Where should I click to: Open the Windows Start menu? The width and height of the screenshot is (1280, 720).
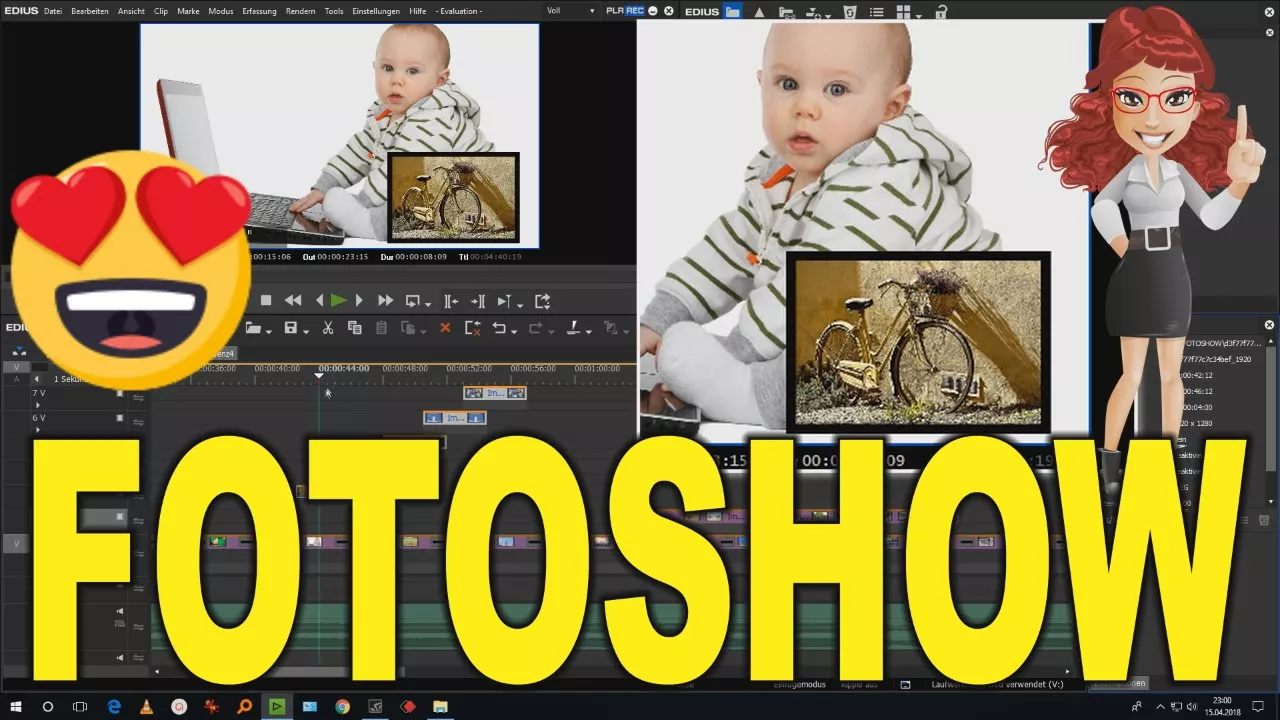click(16, 706)
